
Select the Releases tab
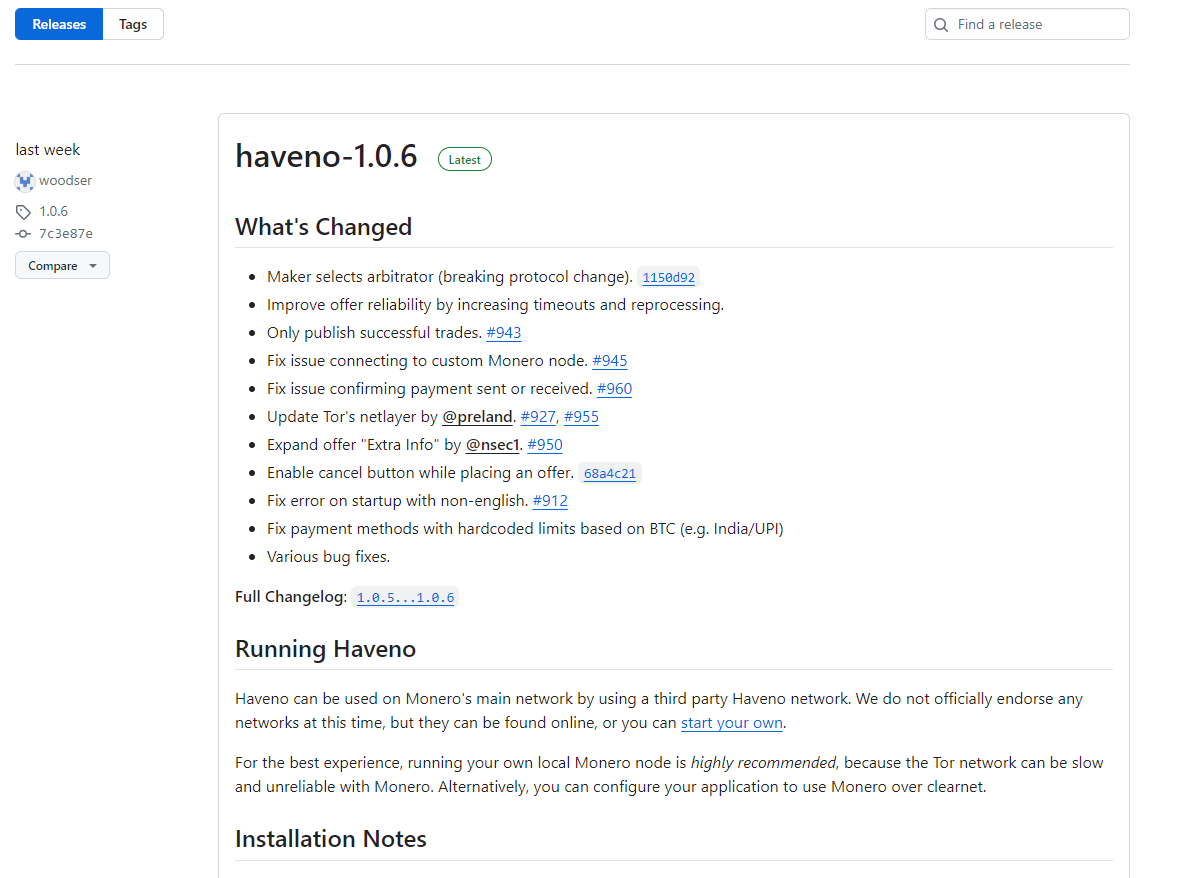[59, 24]
